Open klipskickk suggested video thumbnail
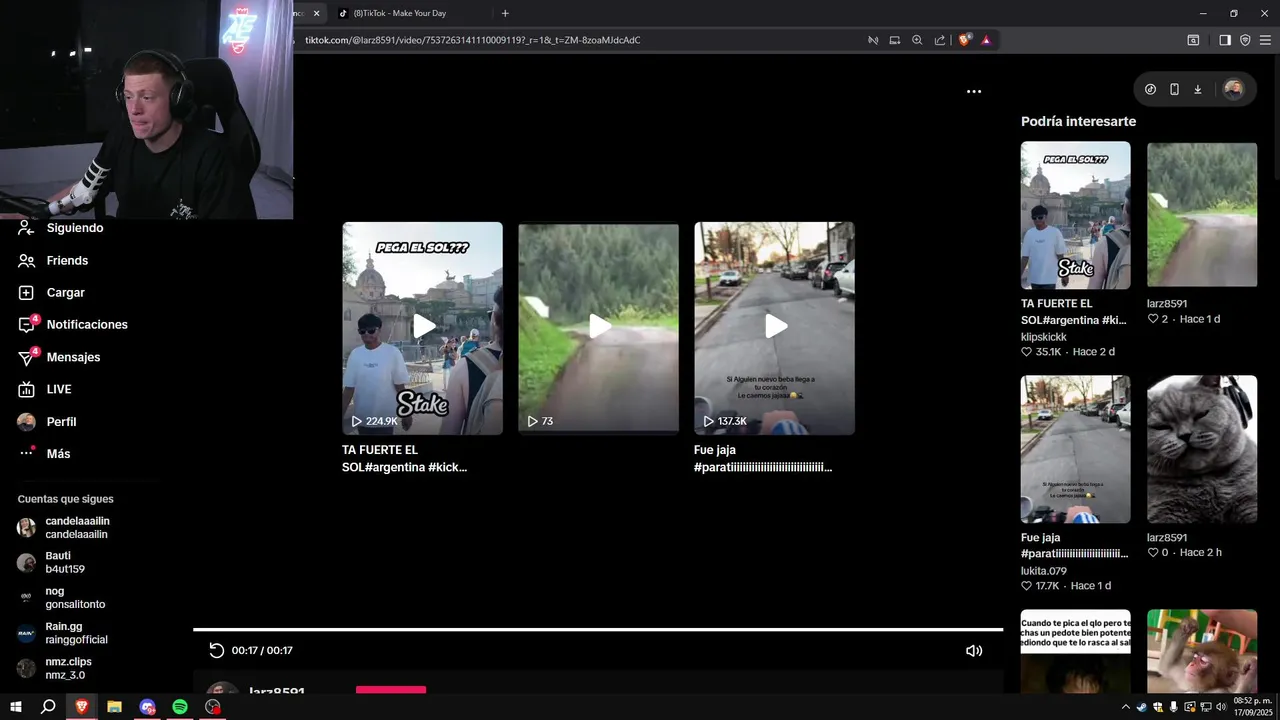 tap(1075, 215)
